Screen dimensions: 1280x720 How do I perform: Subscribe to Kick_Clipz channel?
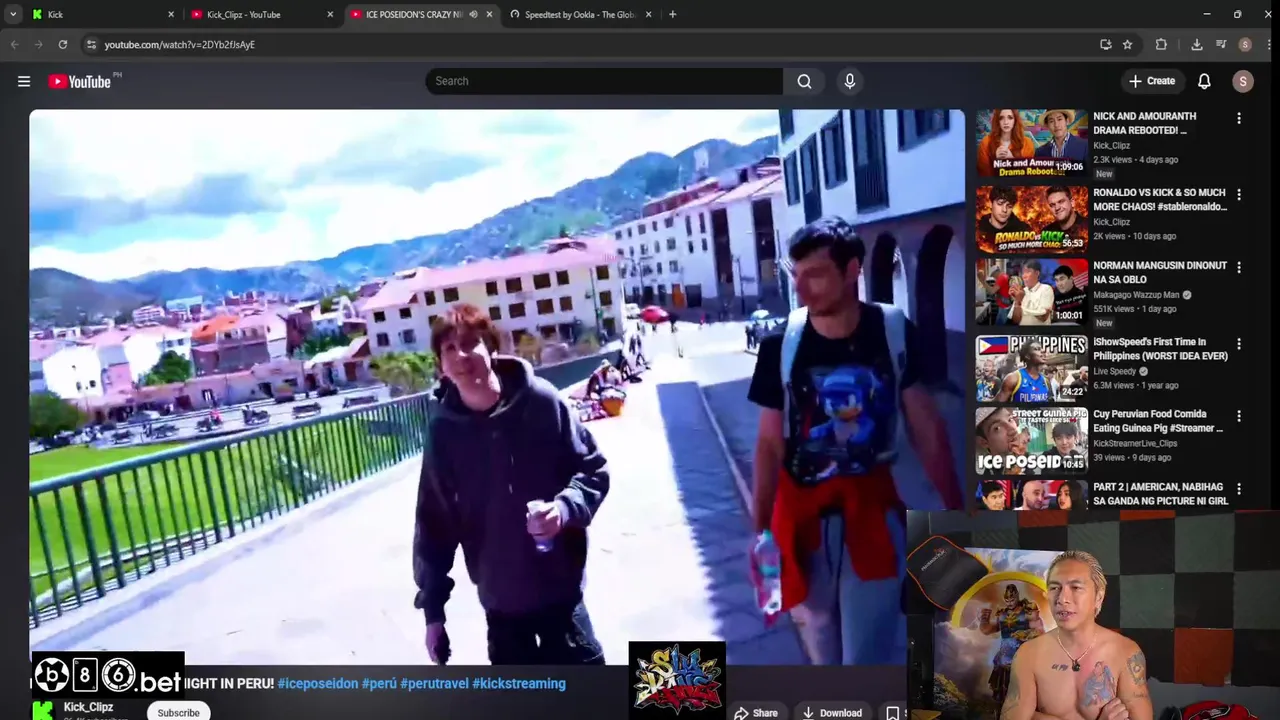(x=178, y=712)
